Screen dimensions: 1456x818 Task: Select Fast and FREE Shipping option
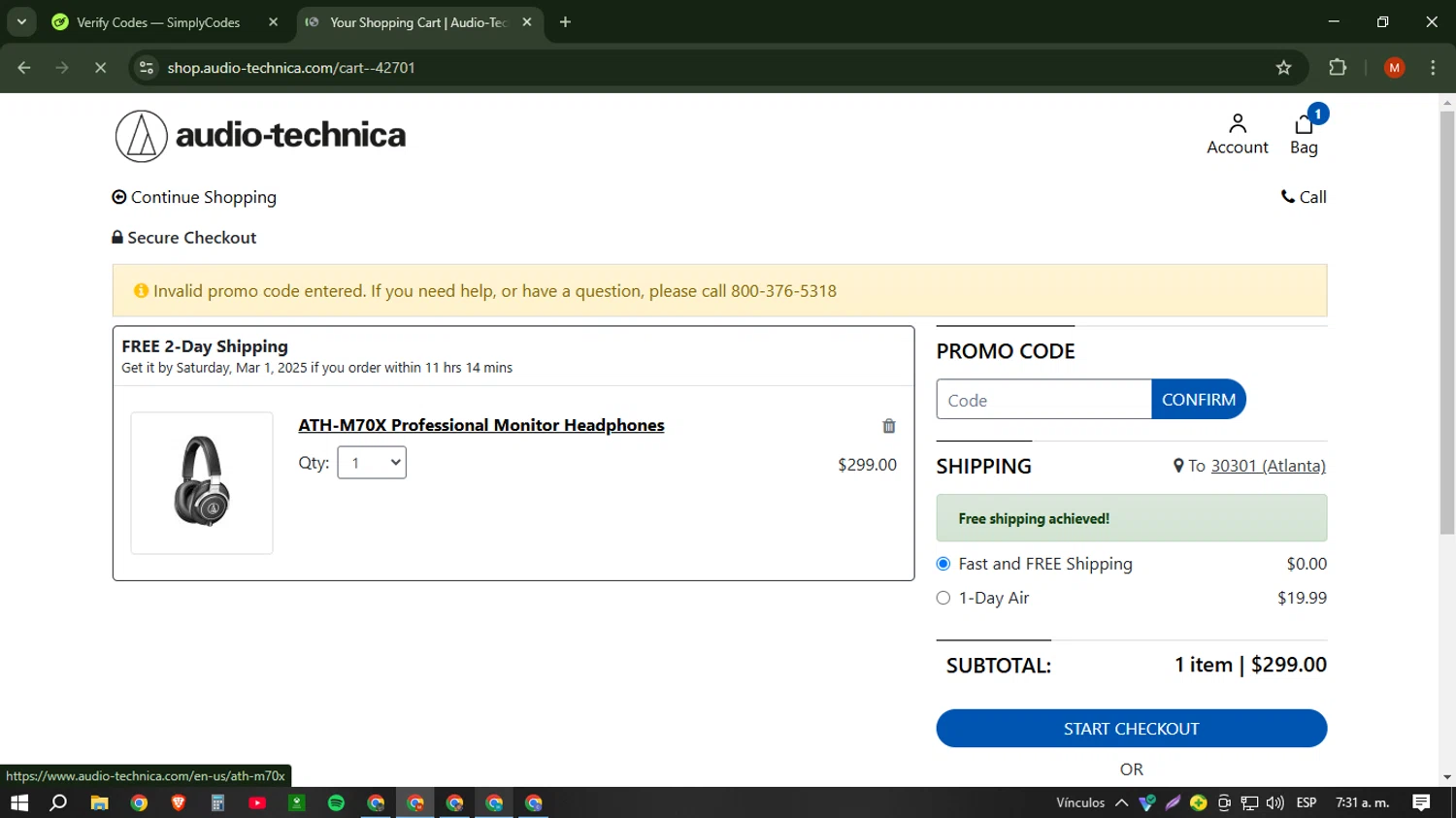(943, 564)
